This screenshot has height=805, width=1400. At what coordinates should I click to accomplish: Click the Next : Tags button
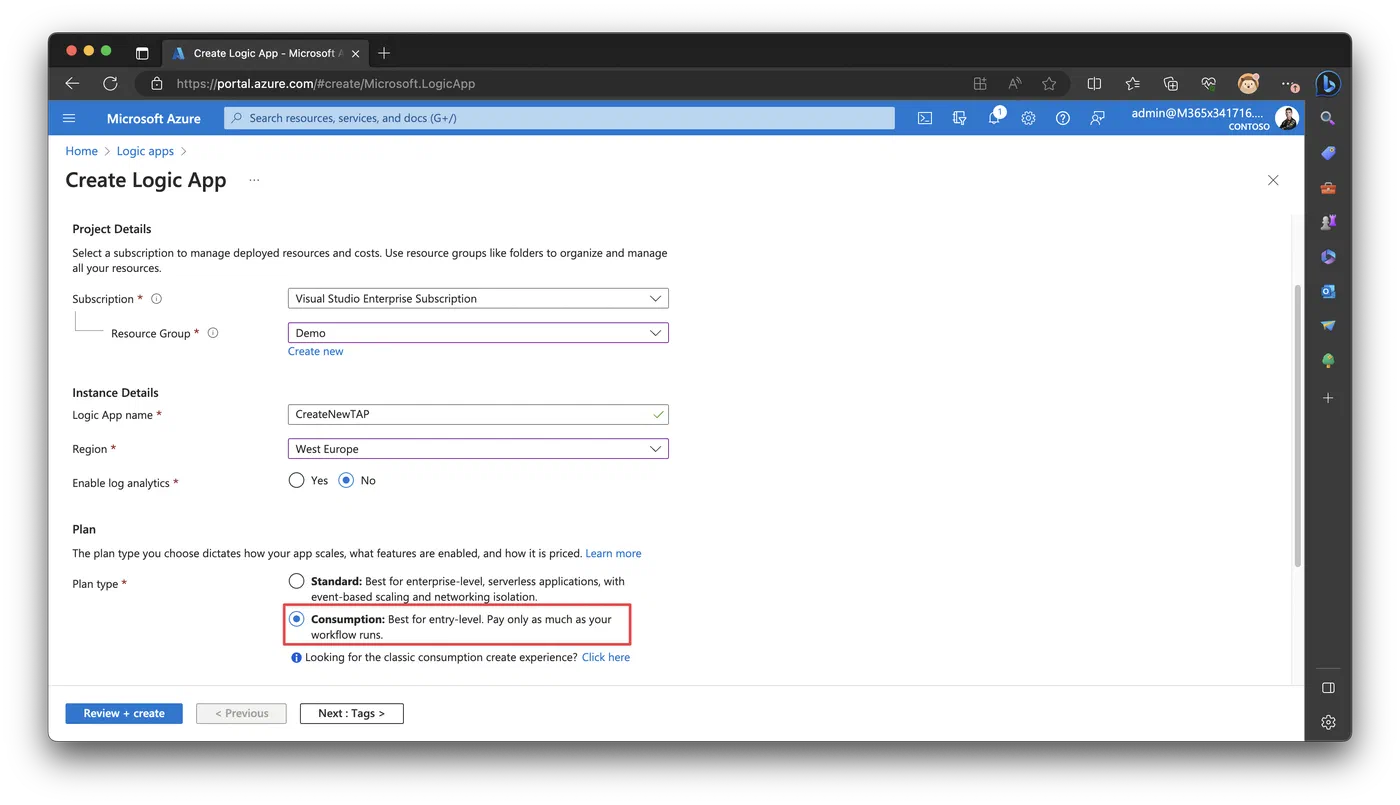(x=351, y=713)
